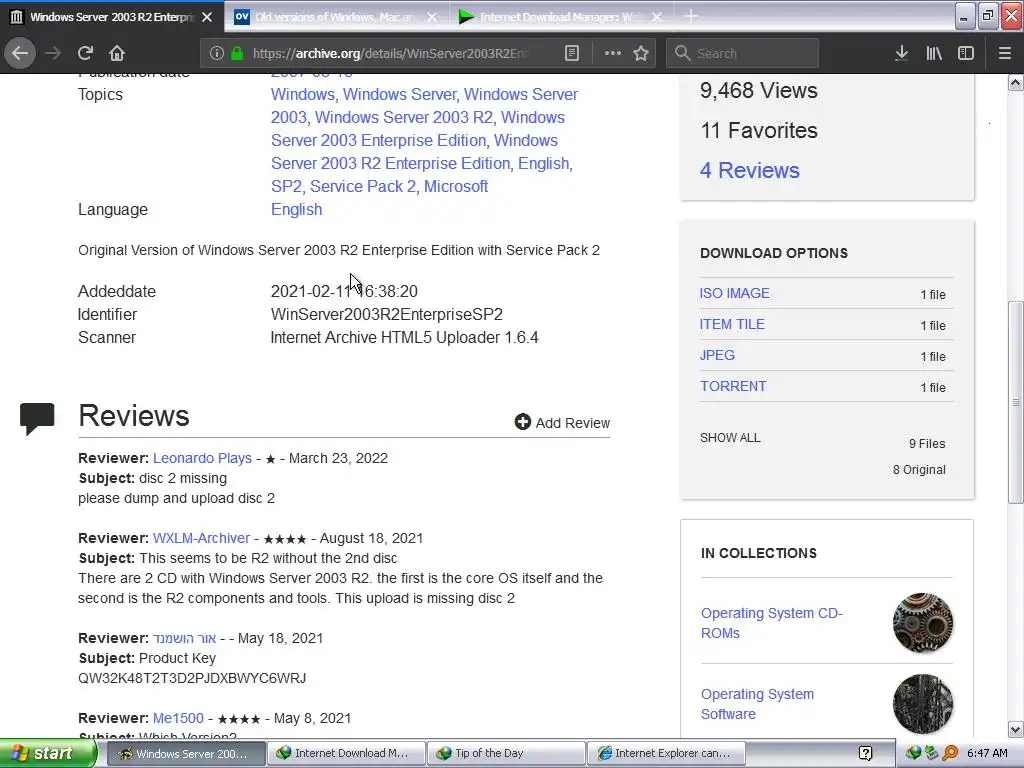Click the first green system tray icon
Image resolution: width=1024 pixels, height=768 pixels.
(913, 754)
